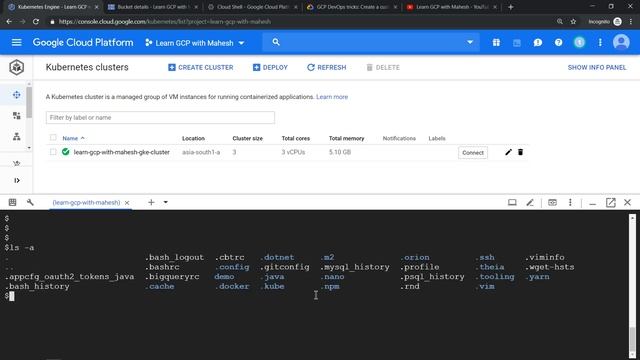
Task: Check the learn-gcp-with-mahesh-gke-cluster row checkbox
Action: [x=53, y=152]
